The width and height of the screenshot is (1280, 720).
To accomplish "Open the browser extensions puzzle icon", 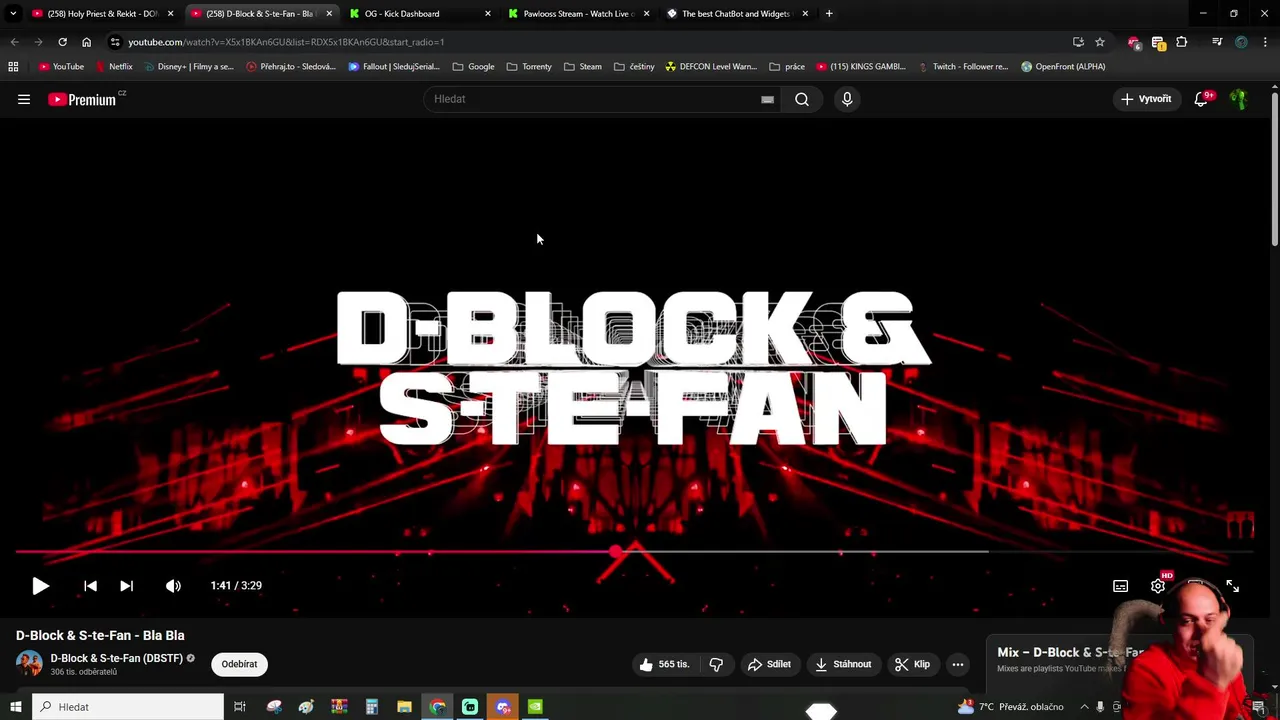I will point(1182,42).
